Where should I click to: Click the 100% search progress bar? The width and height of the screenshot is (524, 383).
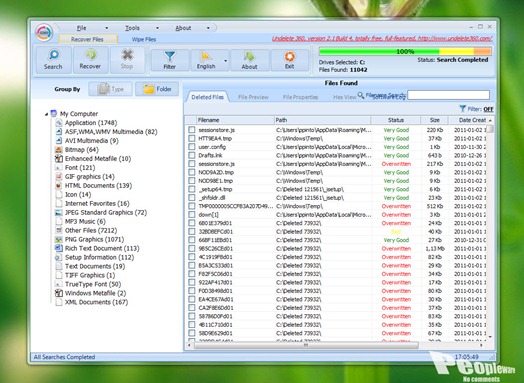[x=405, y=51]
